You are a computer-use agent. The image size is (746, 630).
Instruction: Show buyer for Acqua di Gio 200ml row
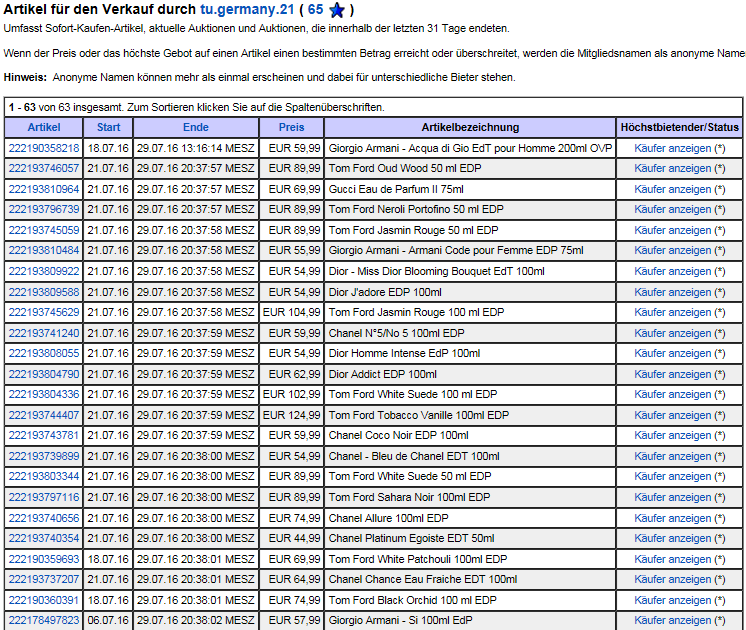672,148
